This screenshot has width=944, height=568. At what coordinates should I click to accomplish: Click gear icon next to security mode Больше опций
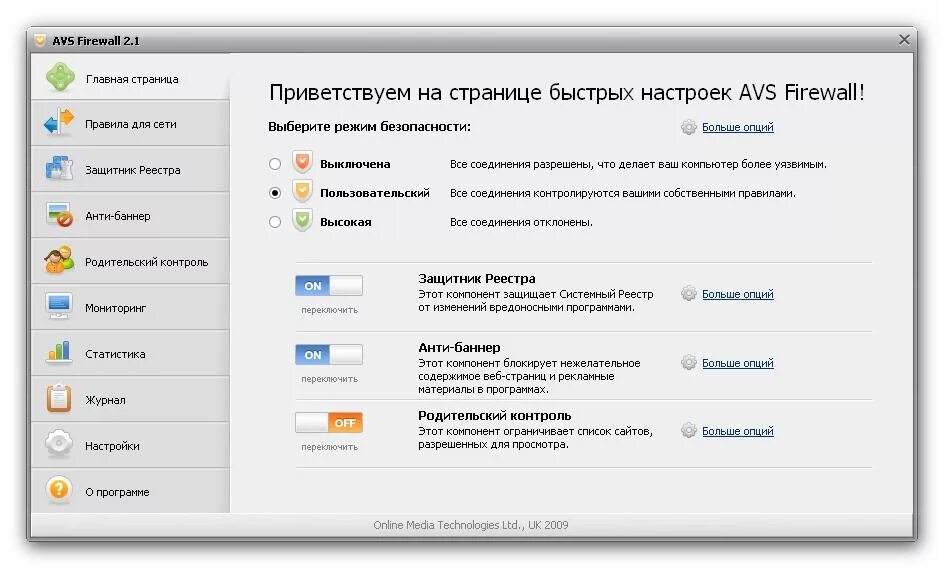(689, 127)
